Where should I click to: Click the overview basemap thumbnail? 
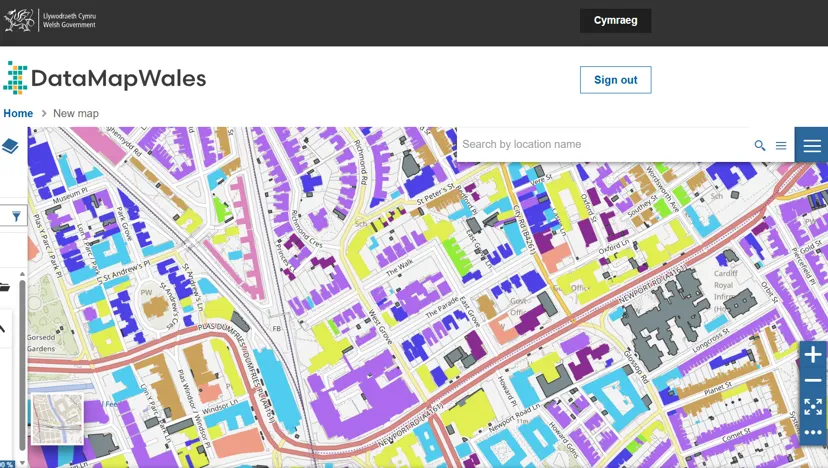[58, 419]
